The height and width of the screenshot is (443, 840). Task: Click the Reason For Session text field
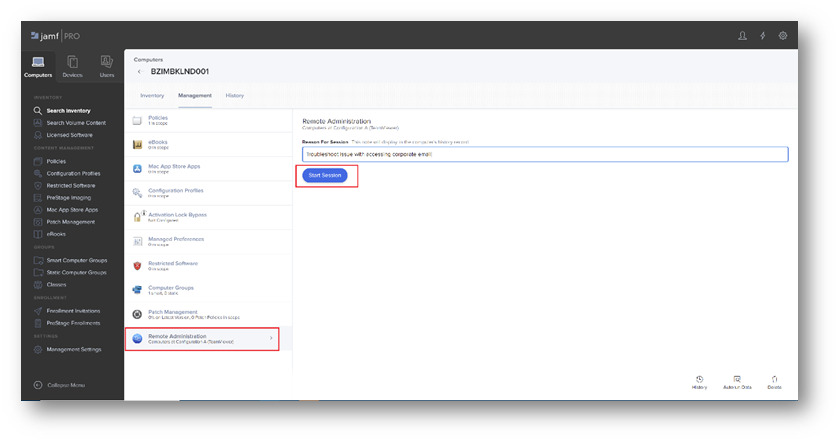tap(544, 154)
